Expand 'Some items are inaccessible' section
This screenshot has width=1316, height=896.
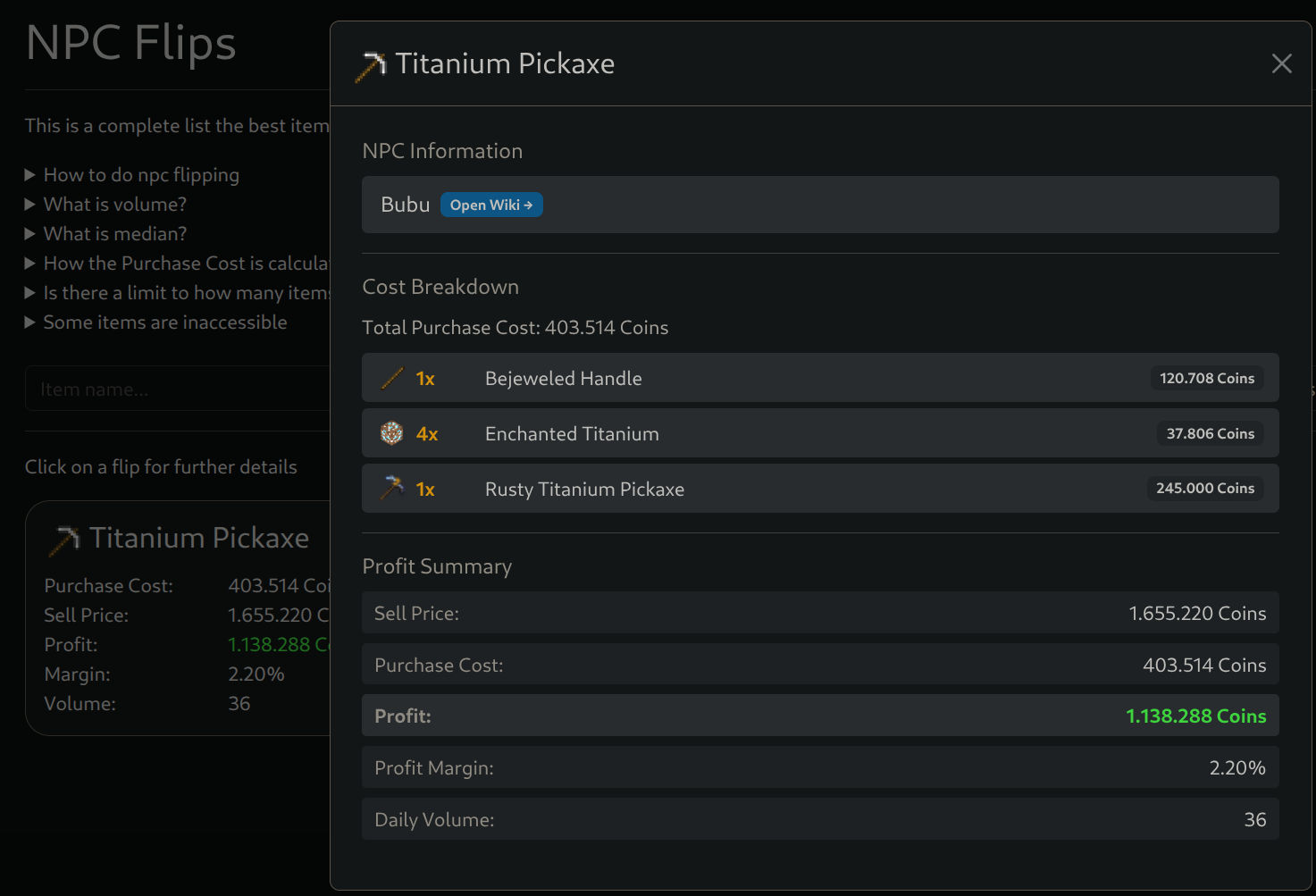pyautogui.click(x=164, y=322)
